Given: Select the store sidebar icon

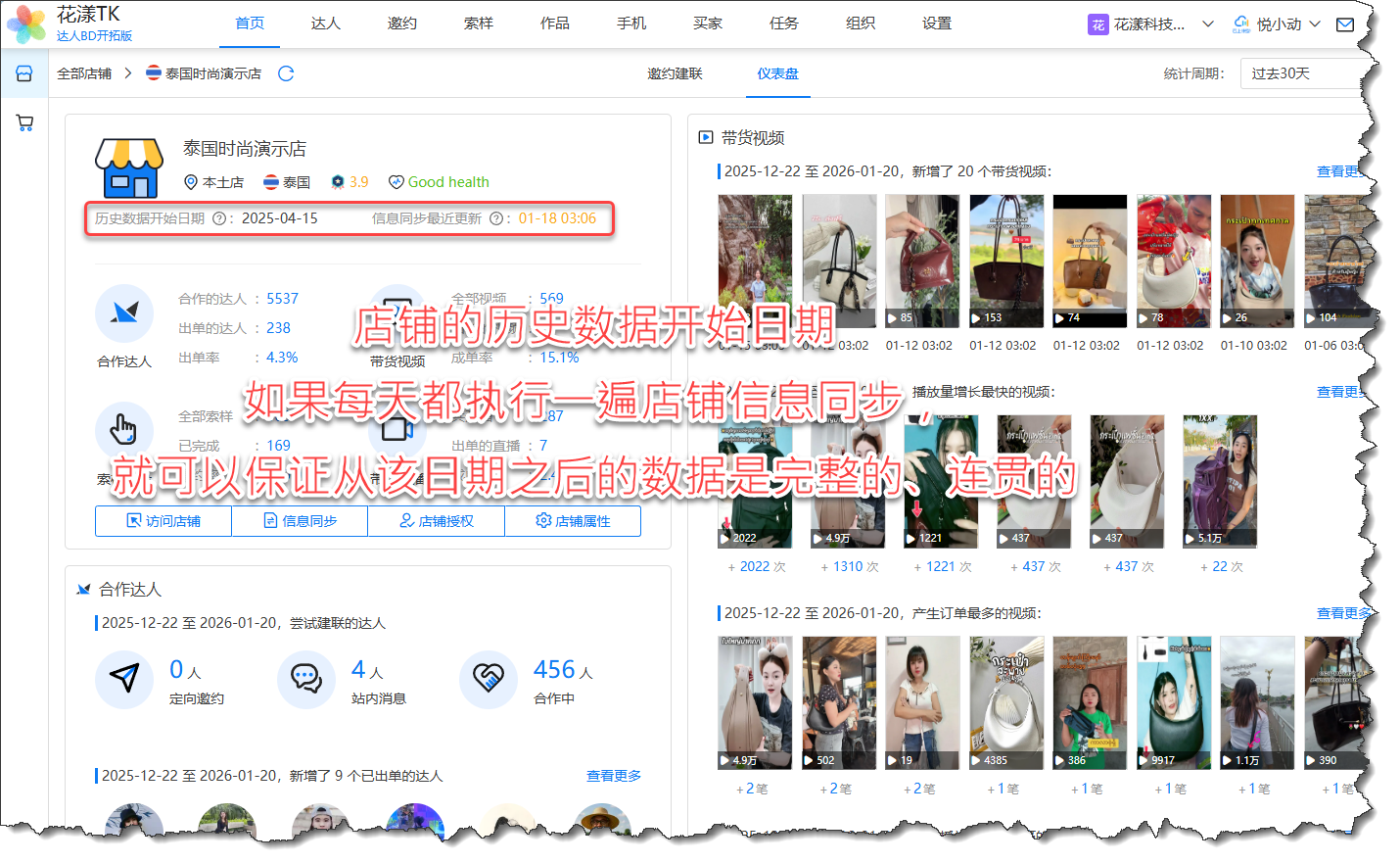Looking at the screenshot, I should coord(24,73).
